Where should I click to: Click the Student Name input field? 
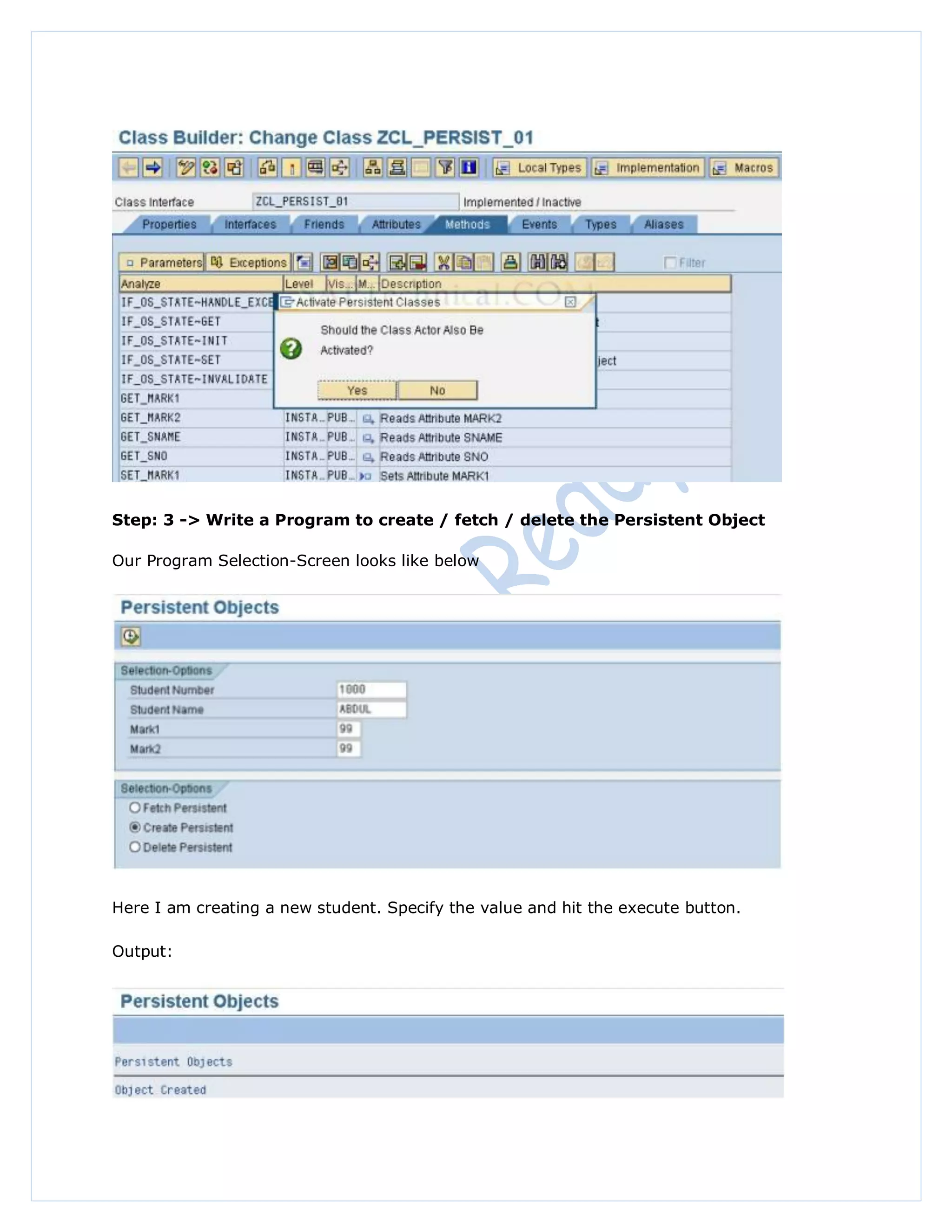(x=372, y=709)
